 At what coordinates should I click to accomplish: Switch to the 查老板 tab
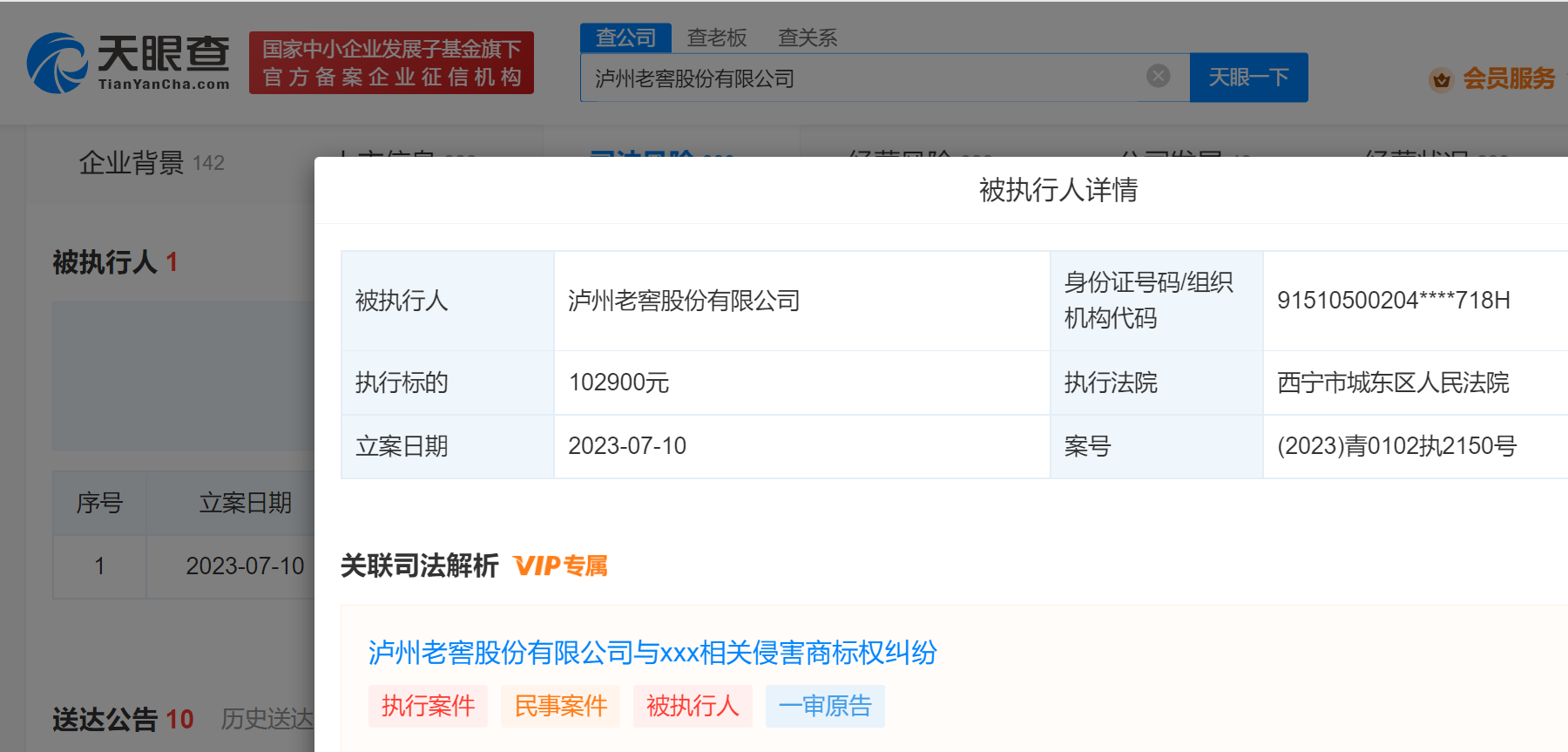click(x=716, y=37)
